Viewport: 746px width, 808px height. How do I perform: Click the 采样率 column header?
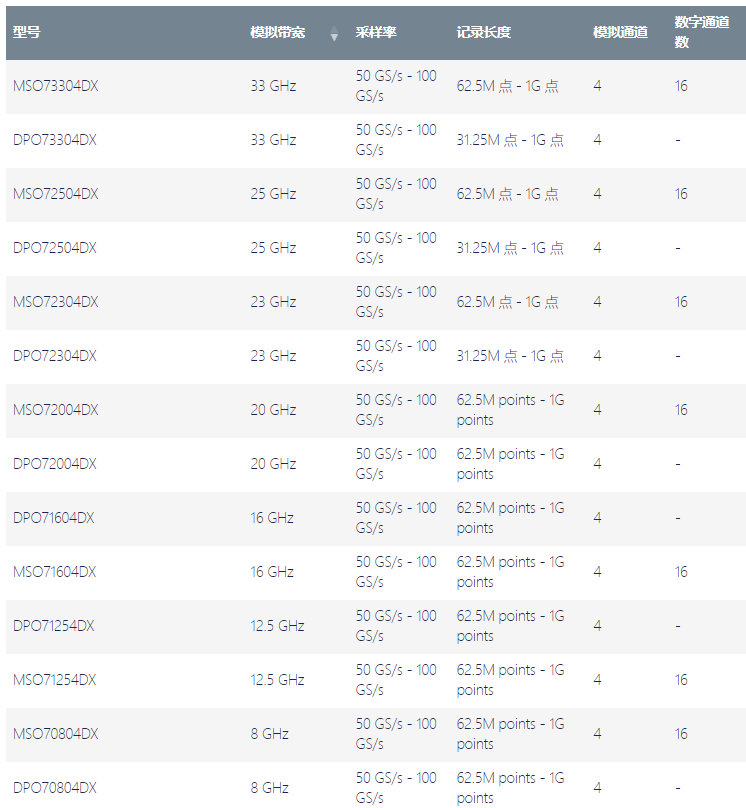click(x=376, y=32)
